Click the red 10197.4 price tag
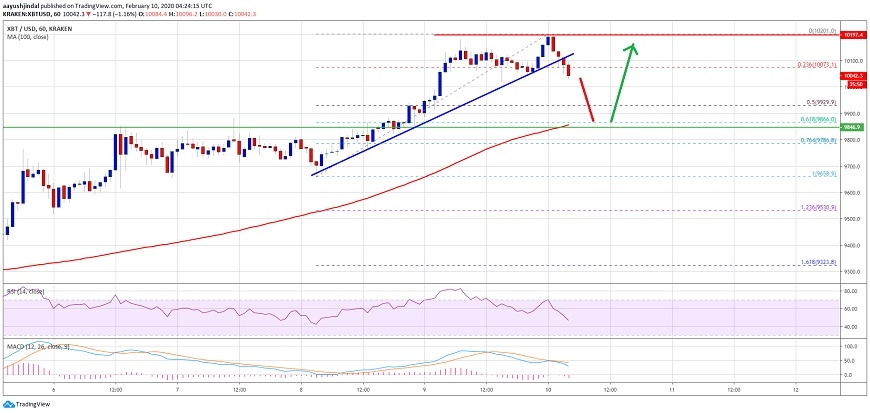 tap(852, 34)
